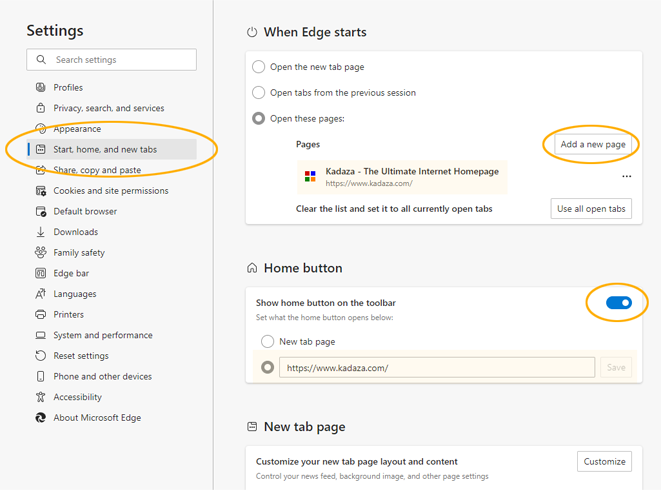Screen dimensions: 661x490
Task: Click the Start, home, and new tabs icon
Action: click(x=40, y=149)
